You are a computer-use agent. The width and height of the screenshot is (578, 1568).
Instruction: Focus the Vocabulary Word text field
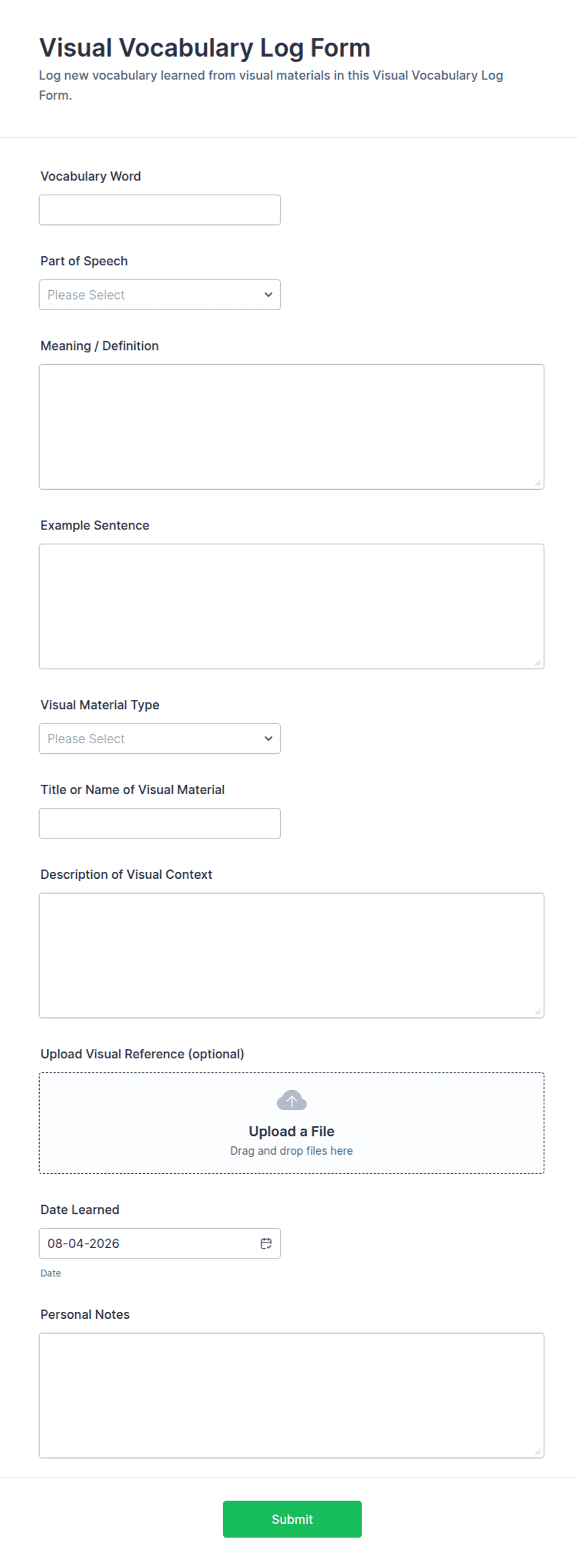click(x=160, y=210)
